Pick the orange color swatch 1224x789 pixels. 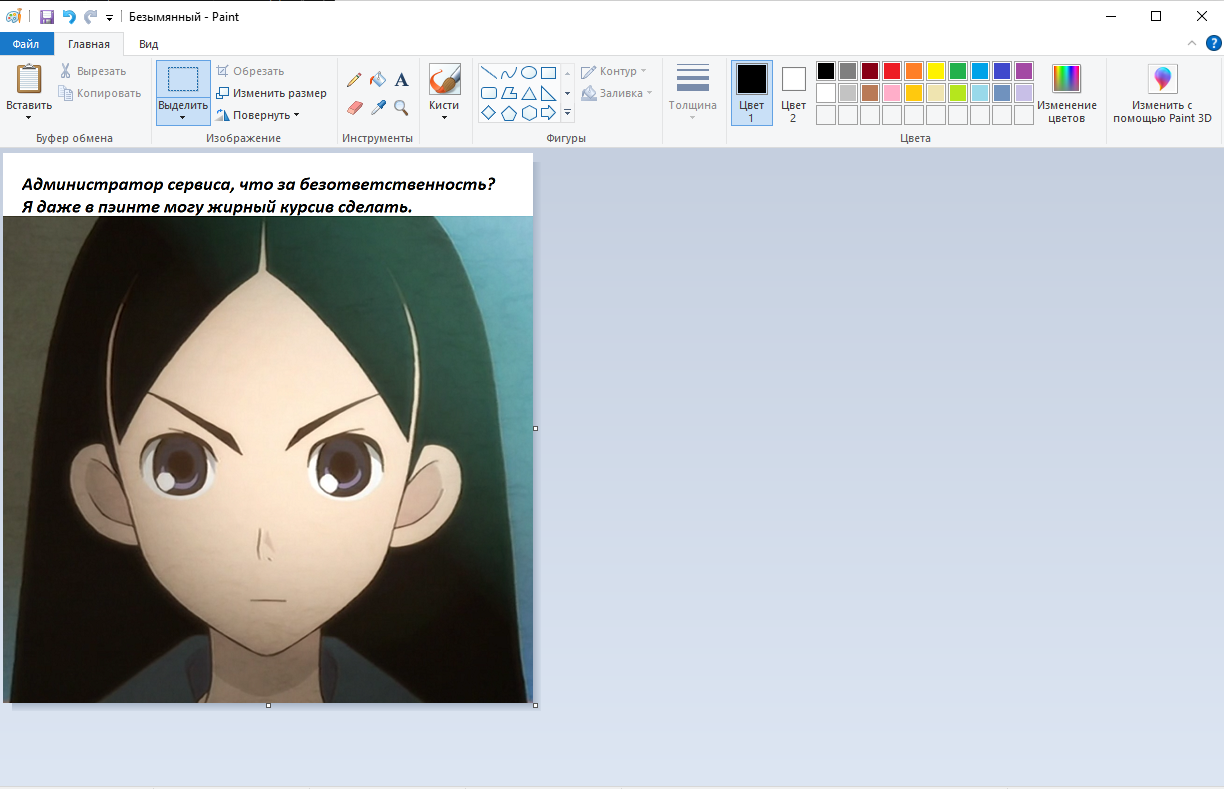(x=914, y=71)
